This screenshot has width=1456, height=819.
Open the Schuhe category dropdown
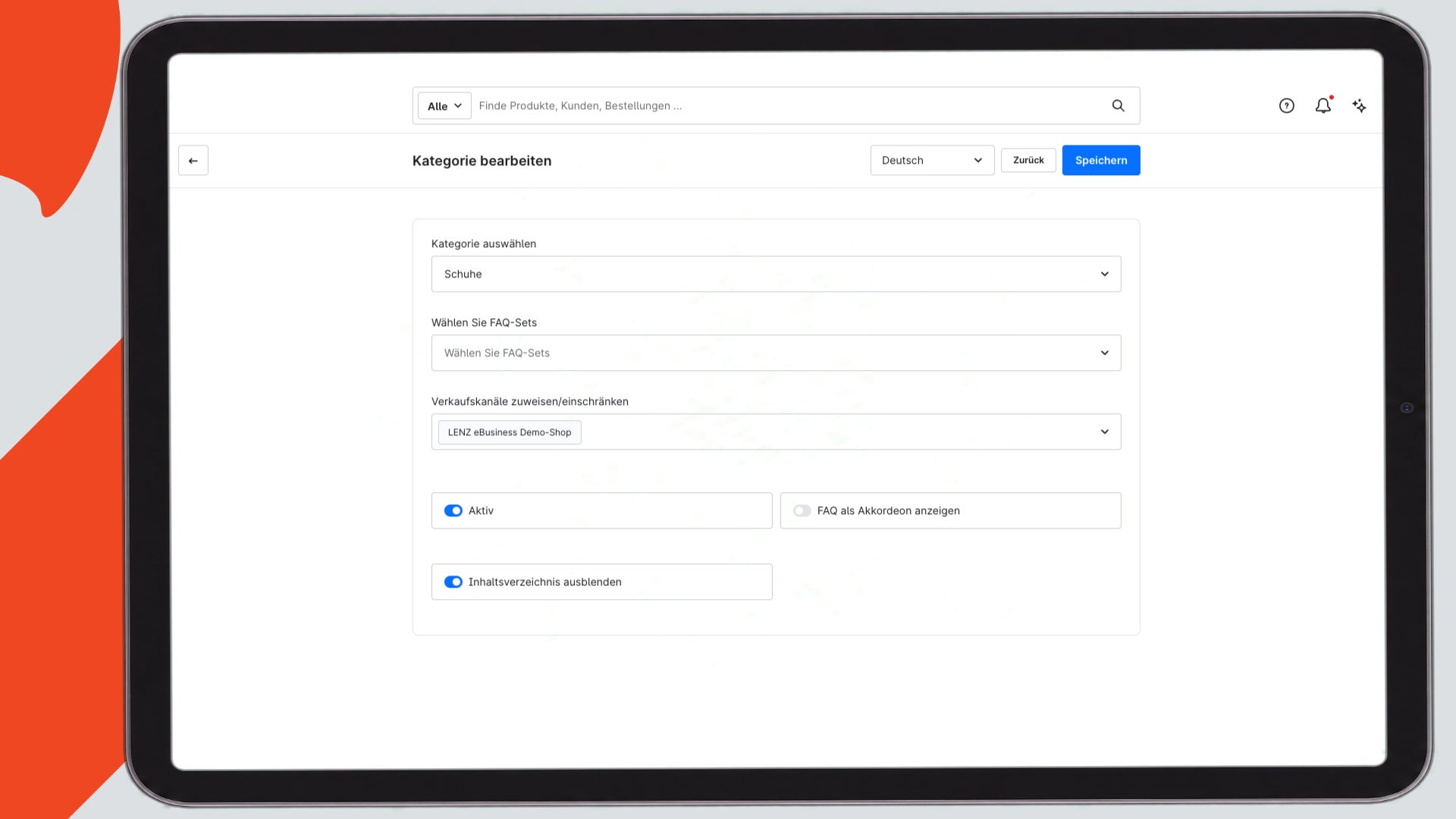(776, 274)
